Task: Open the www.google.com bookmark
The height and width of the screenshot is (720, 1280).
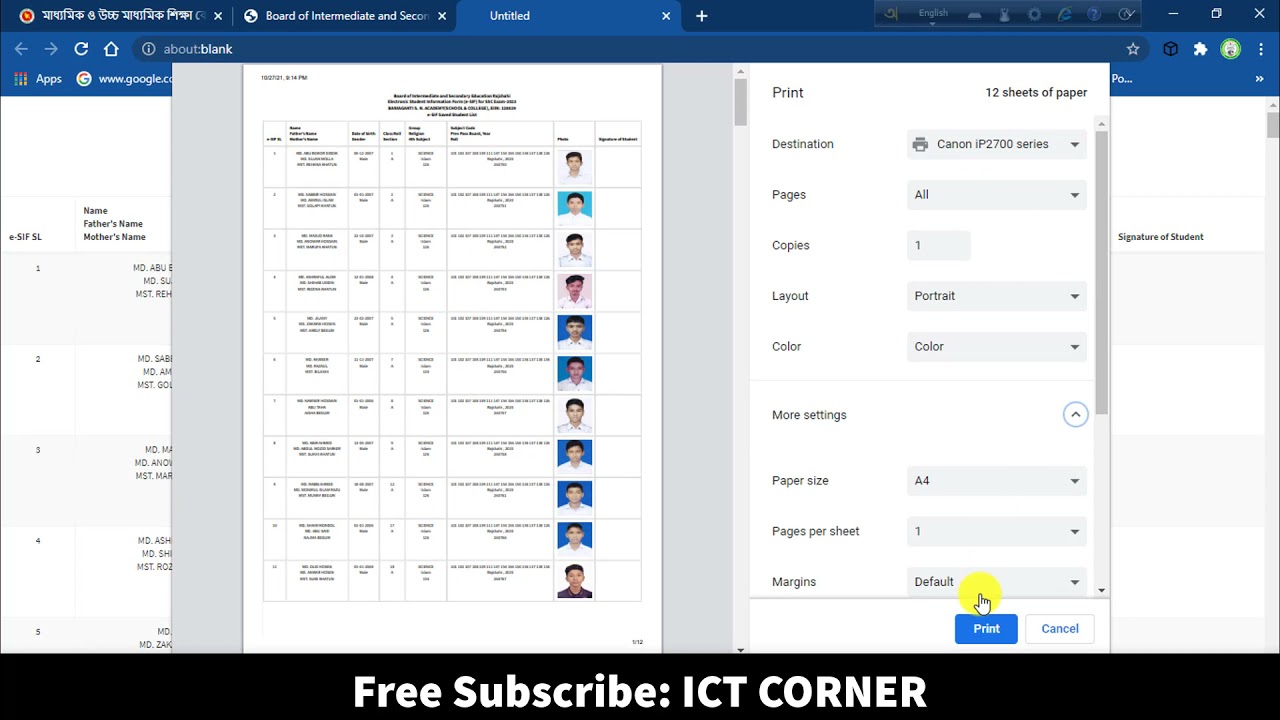Action: [125, 79]
